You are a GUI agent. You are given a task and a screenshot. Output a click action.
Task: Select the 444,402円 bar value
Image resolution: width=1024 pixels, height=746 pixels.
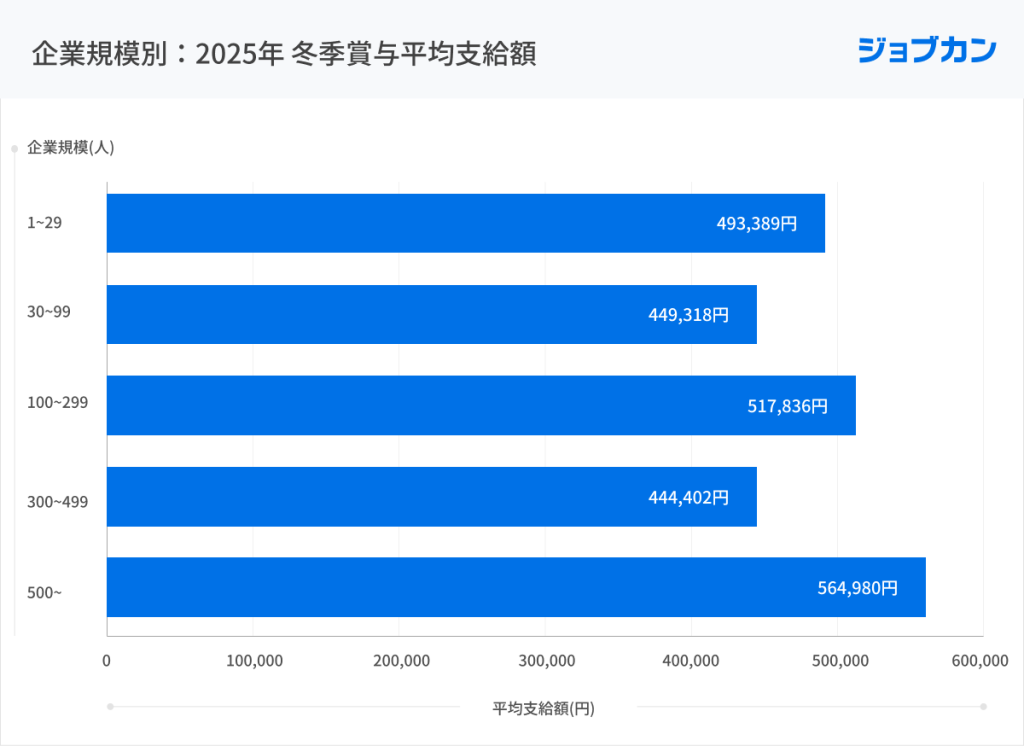tap(688, 497)
